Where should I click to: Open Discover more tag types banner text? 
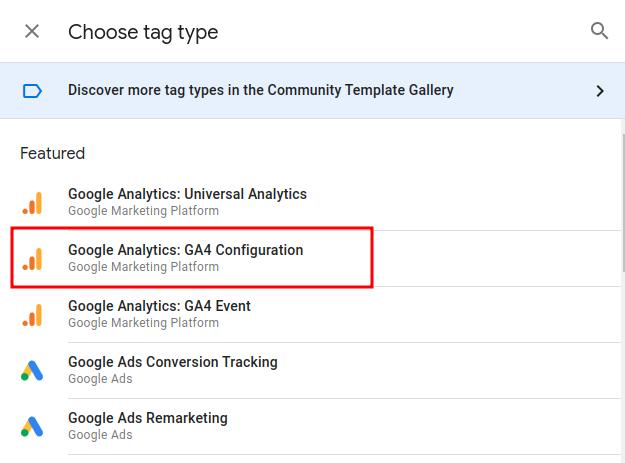(x=261, y=90)
